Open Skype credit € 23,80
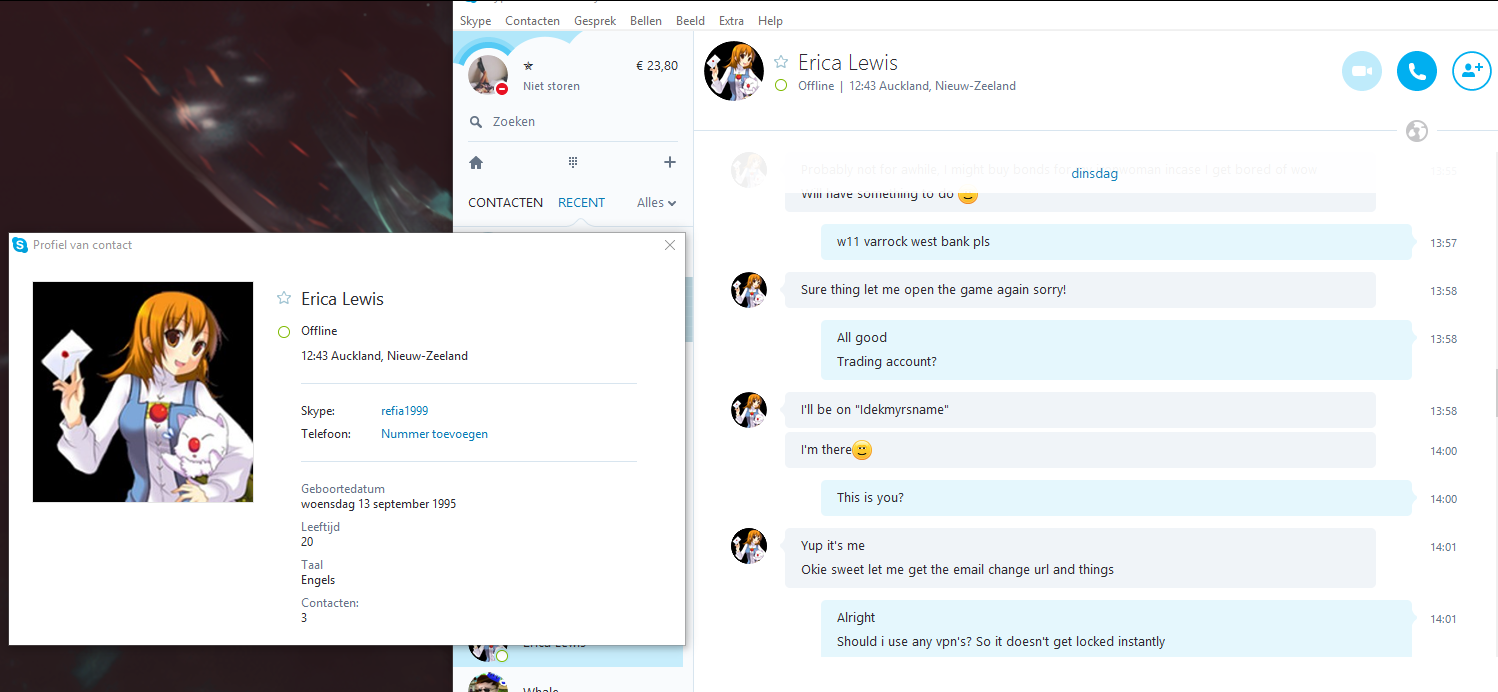This screenshot has width=1498, height=692. (x=657, y=66)
